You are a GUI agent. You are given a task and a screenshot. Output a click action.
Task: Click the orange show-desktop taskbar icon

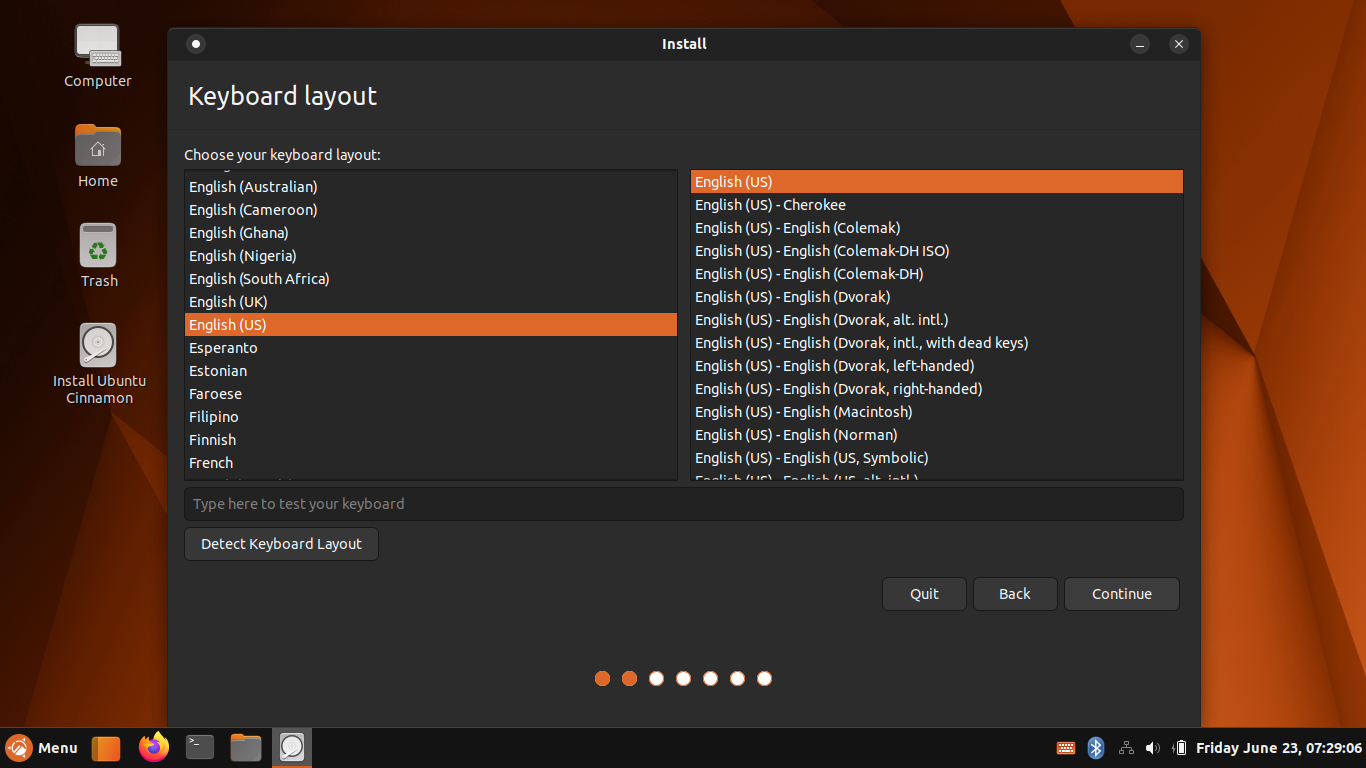click(x=106, y=748)
